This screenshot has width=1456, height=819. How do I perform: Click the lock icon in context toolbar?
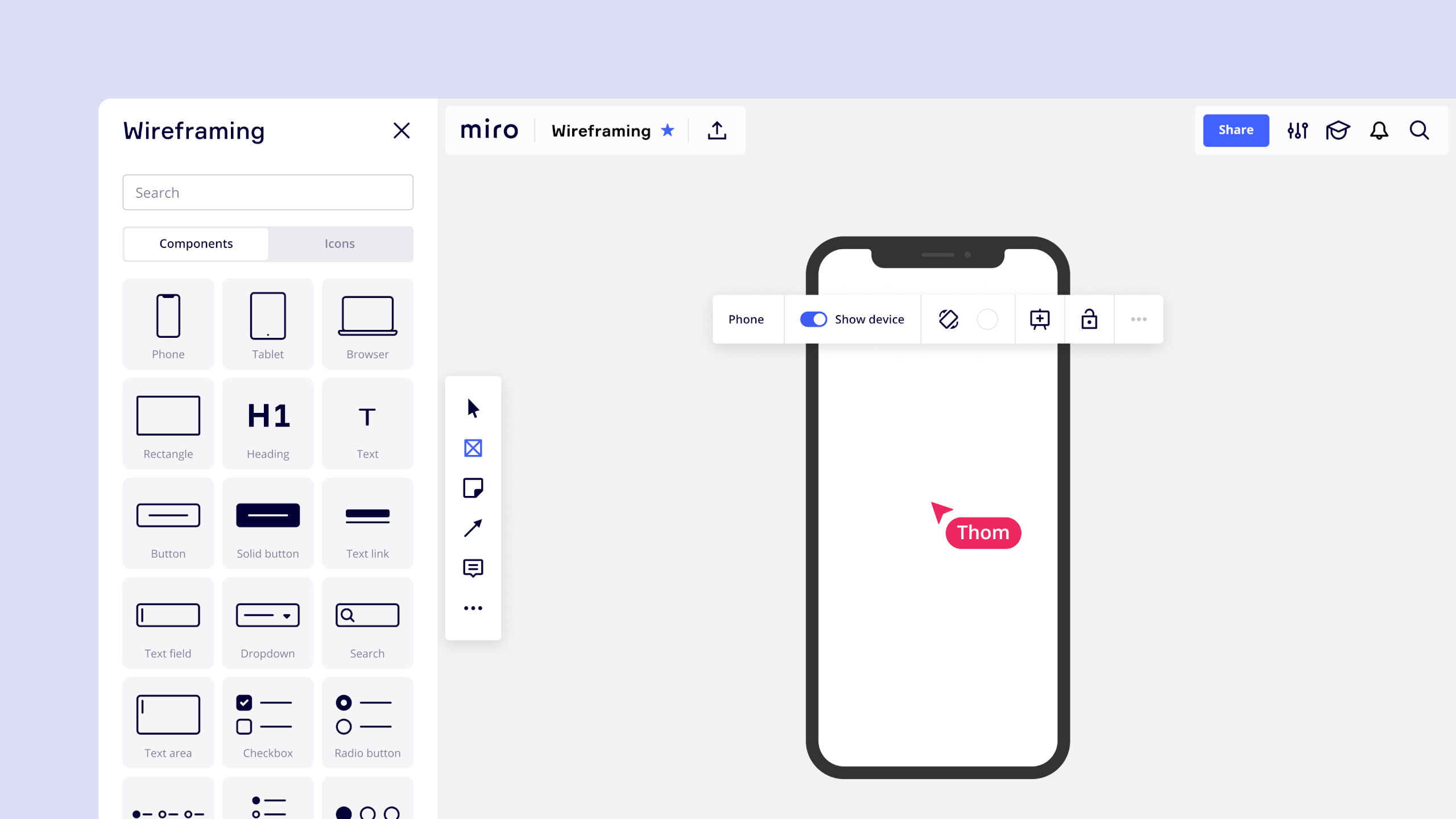[x=1089, y=319]
